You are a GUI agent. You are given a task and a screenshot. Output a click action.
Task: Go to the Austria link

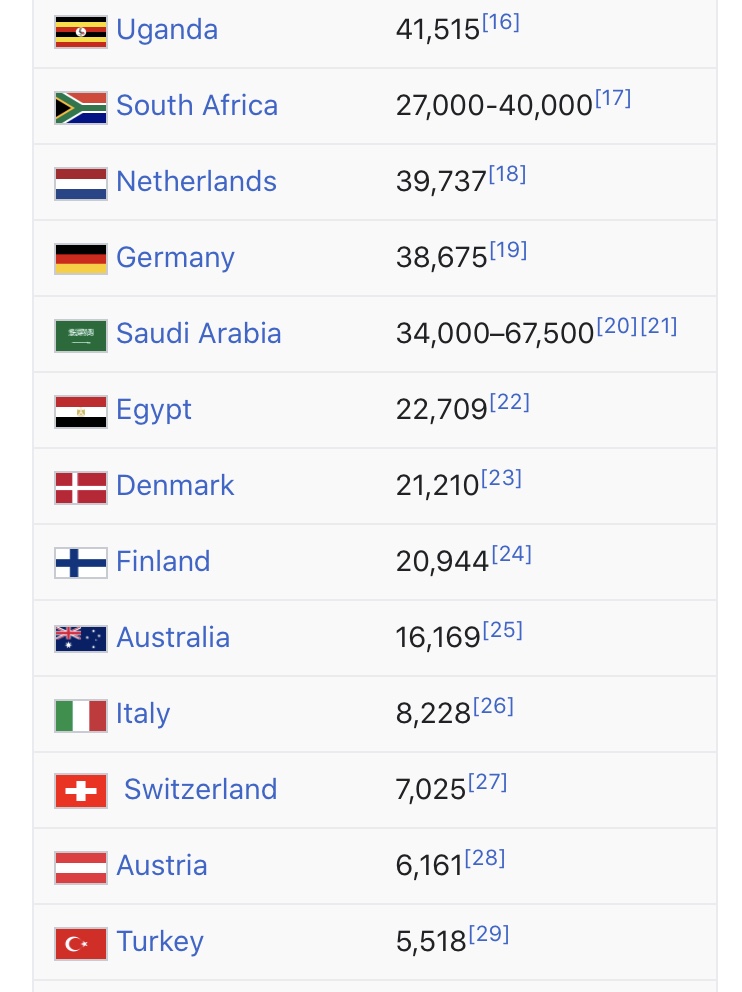point(162,865)
